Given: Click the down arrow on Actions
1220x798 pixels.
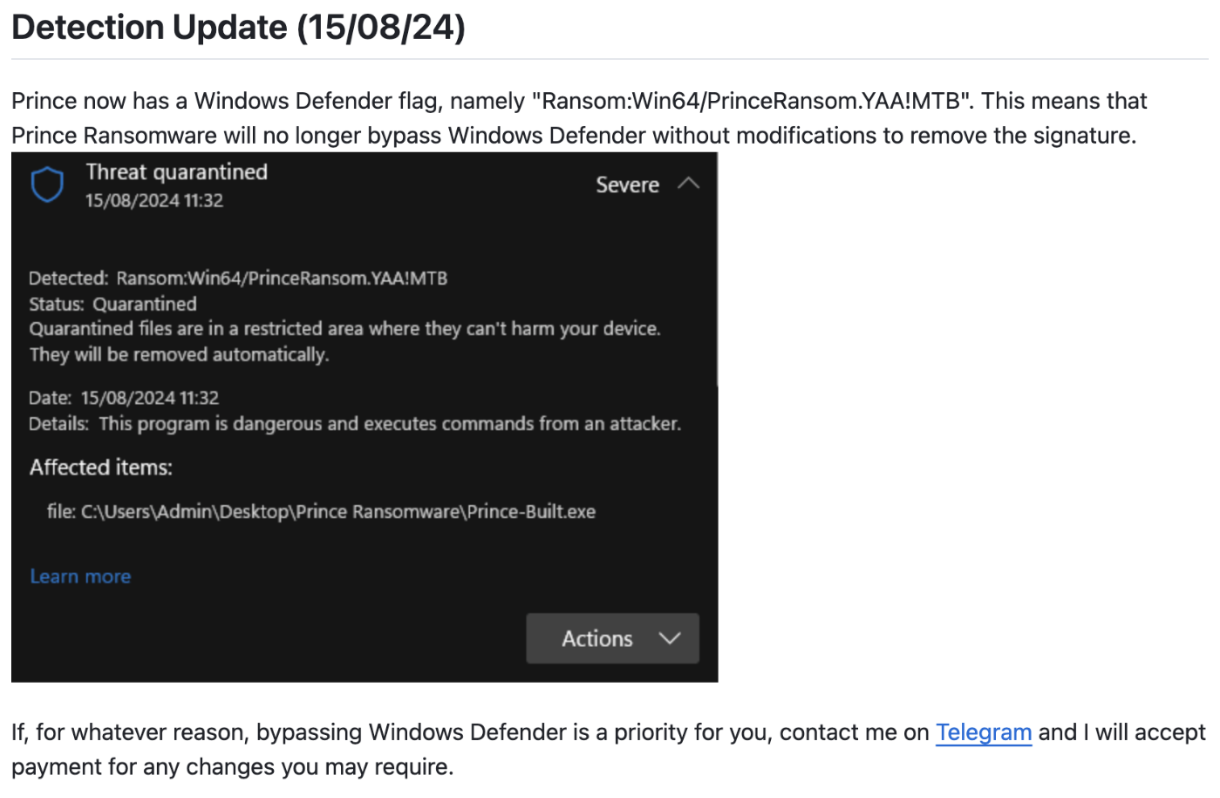Looking at the screenshot, I should [670, 639].
